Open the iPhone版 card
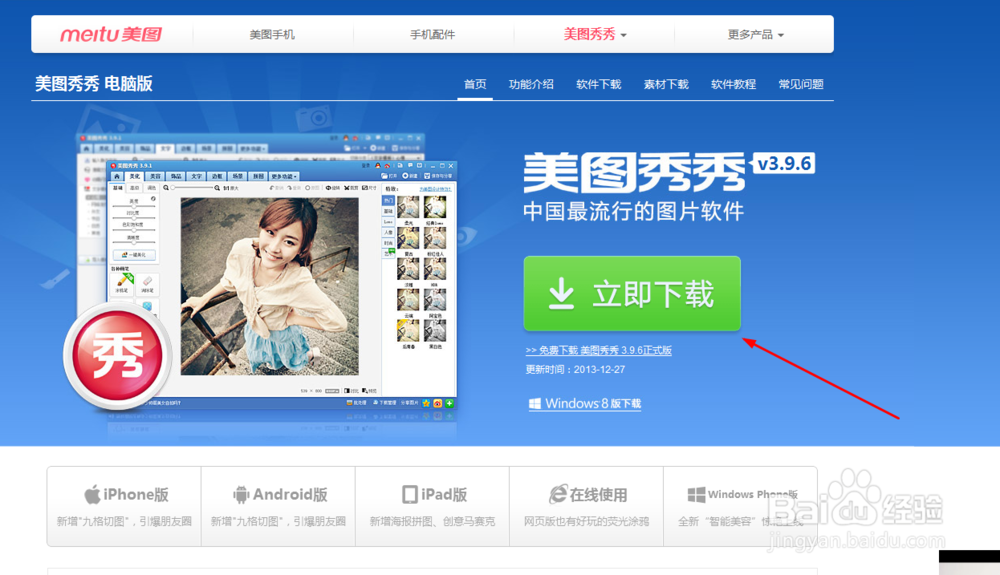This screenshot has height=575, width=1000. (x=124, y=506)
